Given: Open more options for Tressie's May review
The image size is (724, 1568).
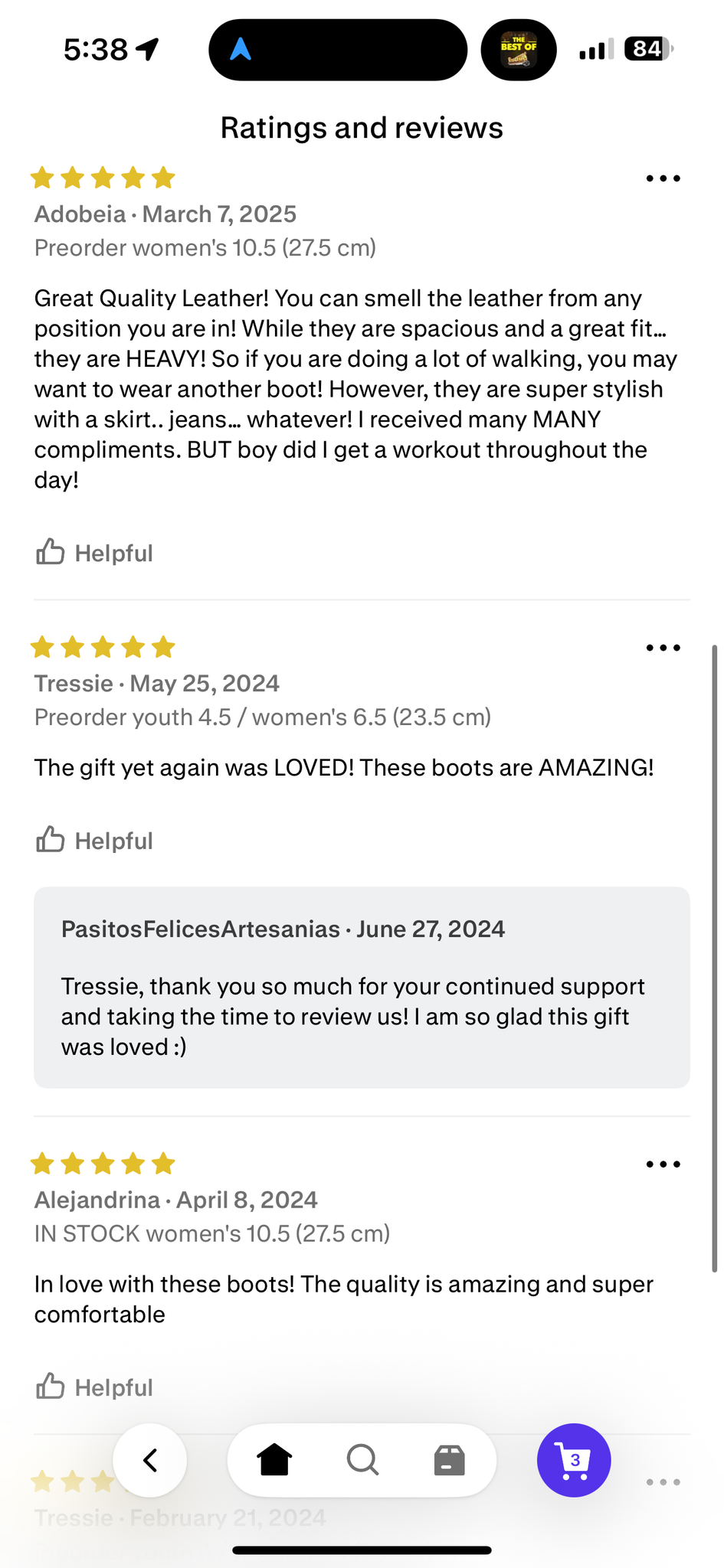Looking at the screenshot, I should coord(663,648).
